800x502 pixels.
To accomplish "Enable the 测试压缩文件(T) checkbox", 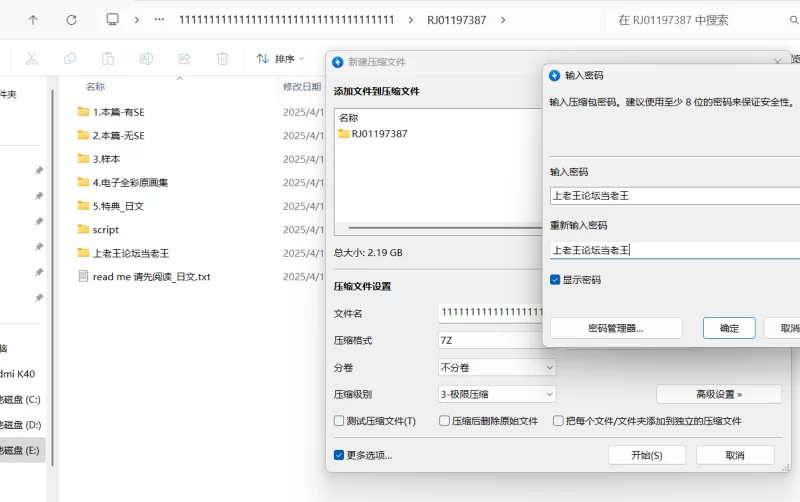I will [340, 421].
